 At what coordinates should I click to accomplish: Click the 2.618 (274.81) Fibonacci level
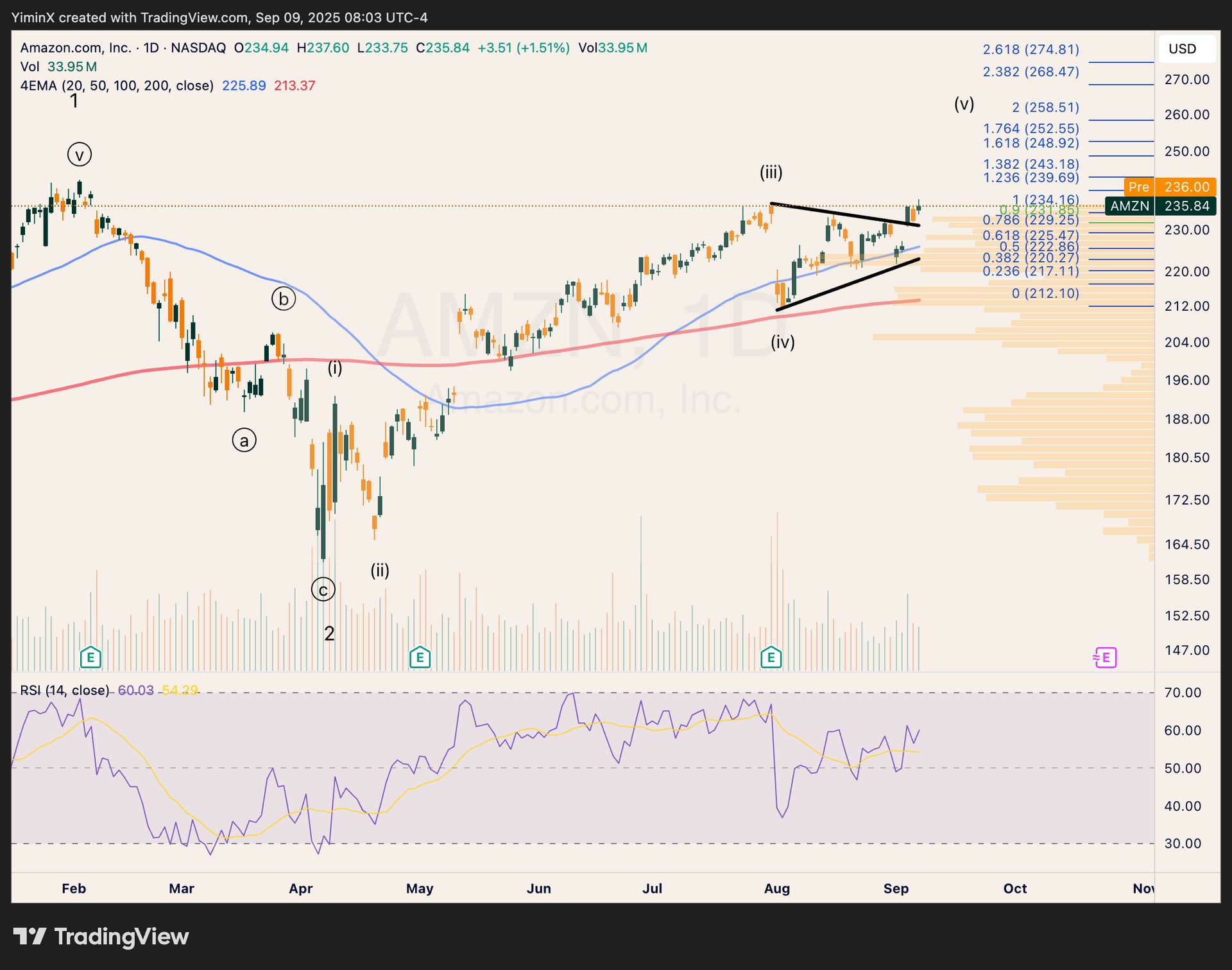pos(1031,49)
